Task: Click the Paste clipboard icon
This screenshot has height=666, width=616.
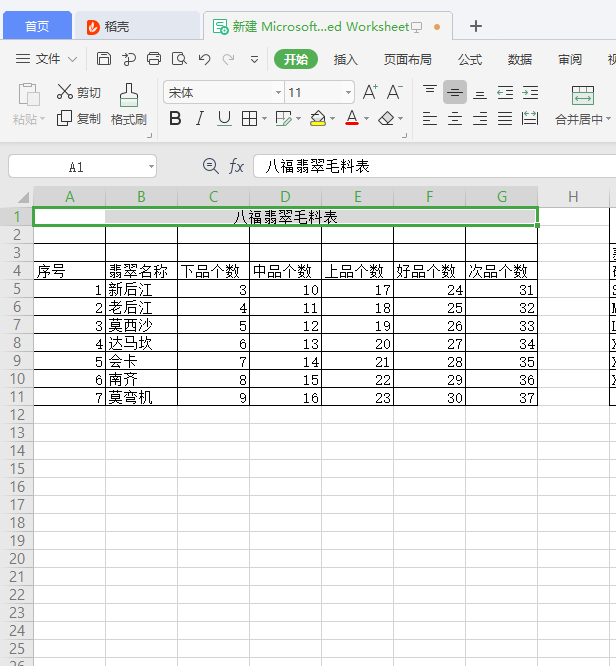Action: tap(29, 94)
